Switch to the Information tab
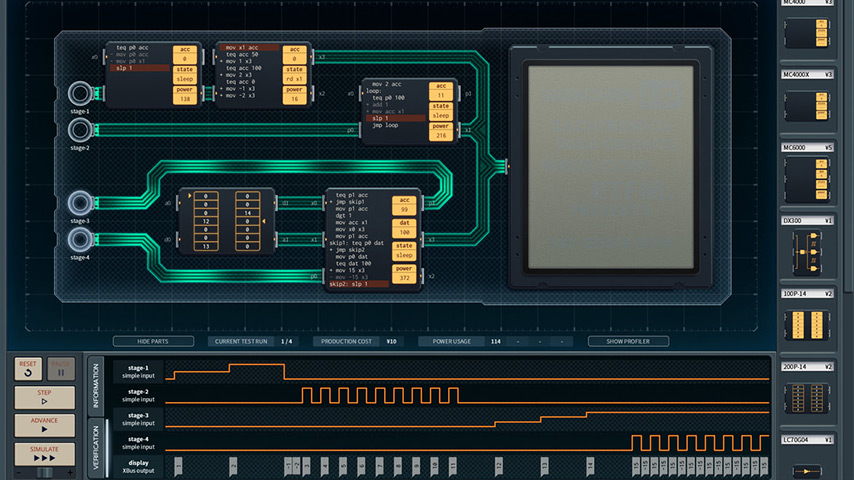 pos(96,384)
